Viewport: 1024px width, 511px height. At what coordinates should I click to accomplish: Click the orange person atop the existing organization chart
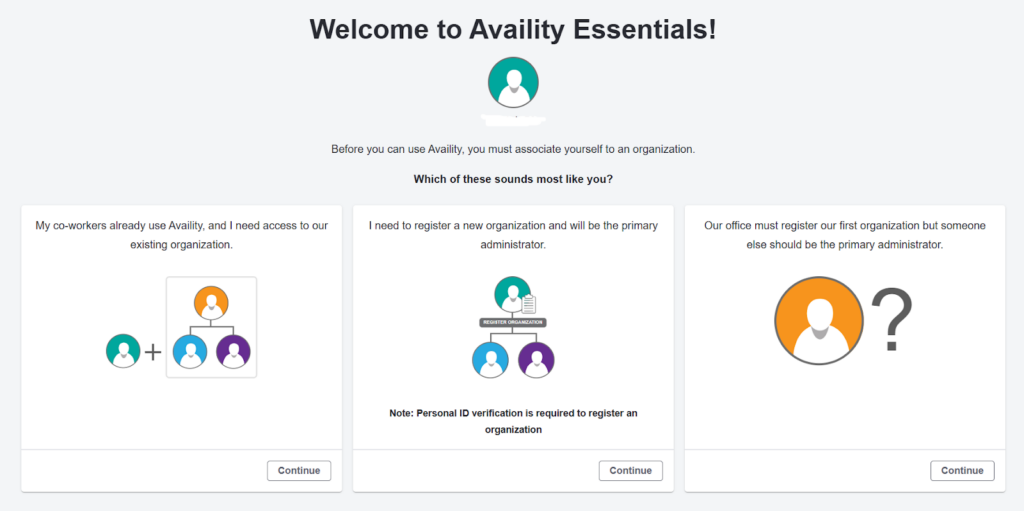point(211,302)
